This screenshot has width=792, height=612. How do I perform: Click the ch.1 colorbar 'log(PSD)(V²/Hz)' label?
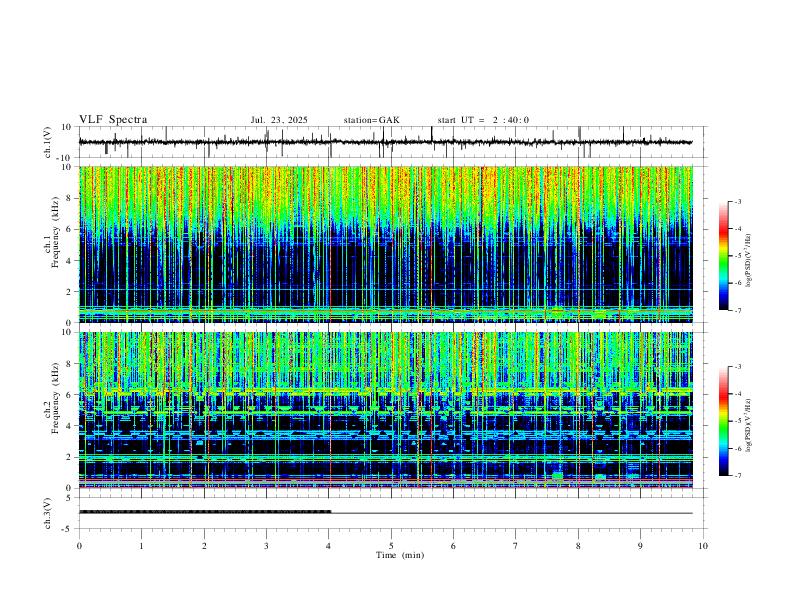coord(749,261)
